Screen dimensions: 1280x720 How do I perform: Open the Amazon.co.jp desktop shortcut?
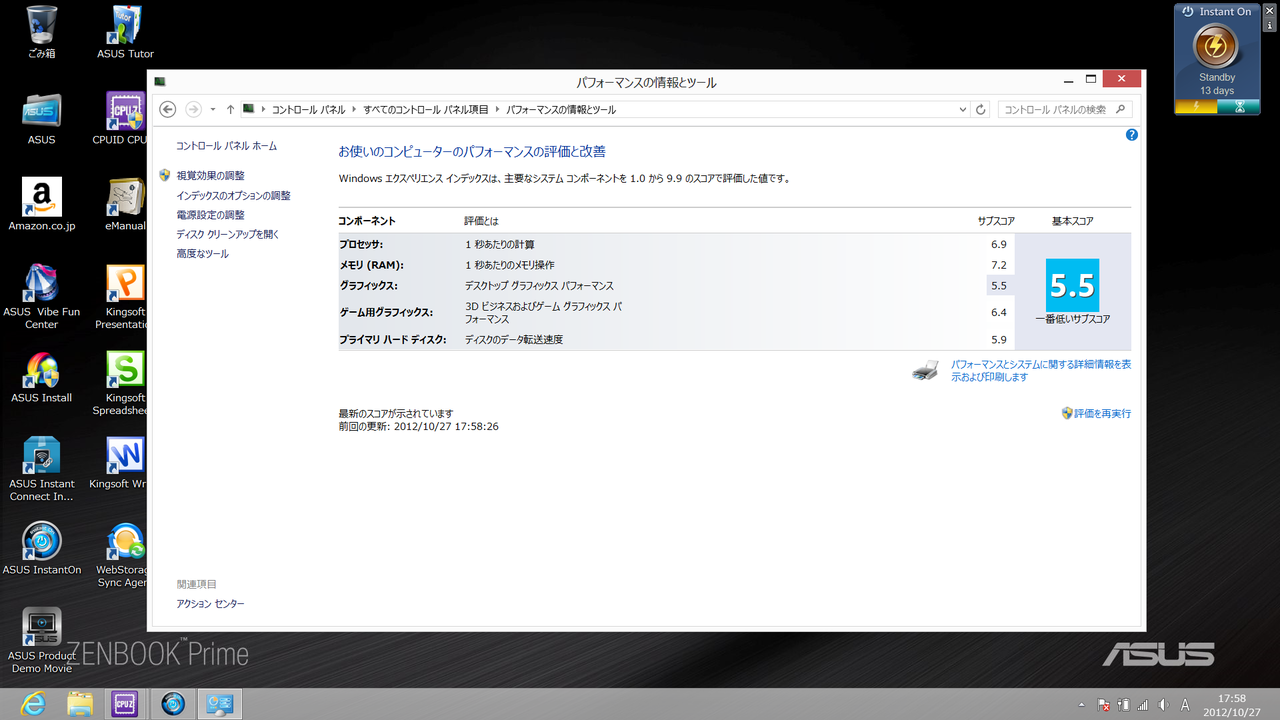click(x=42, y=204)
